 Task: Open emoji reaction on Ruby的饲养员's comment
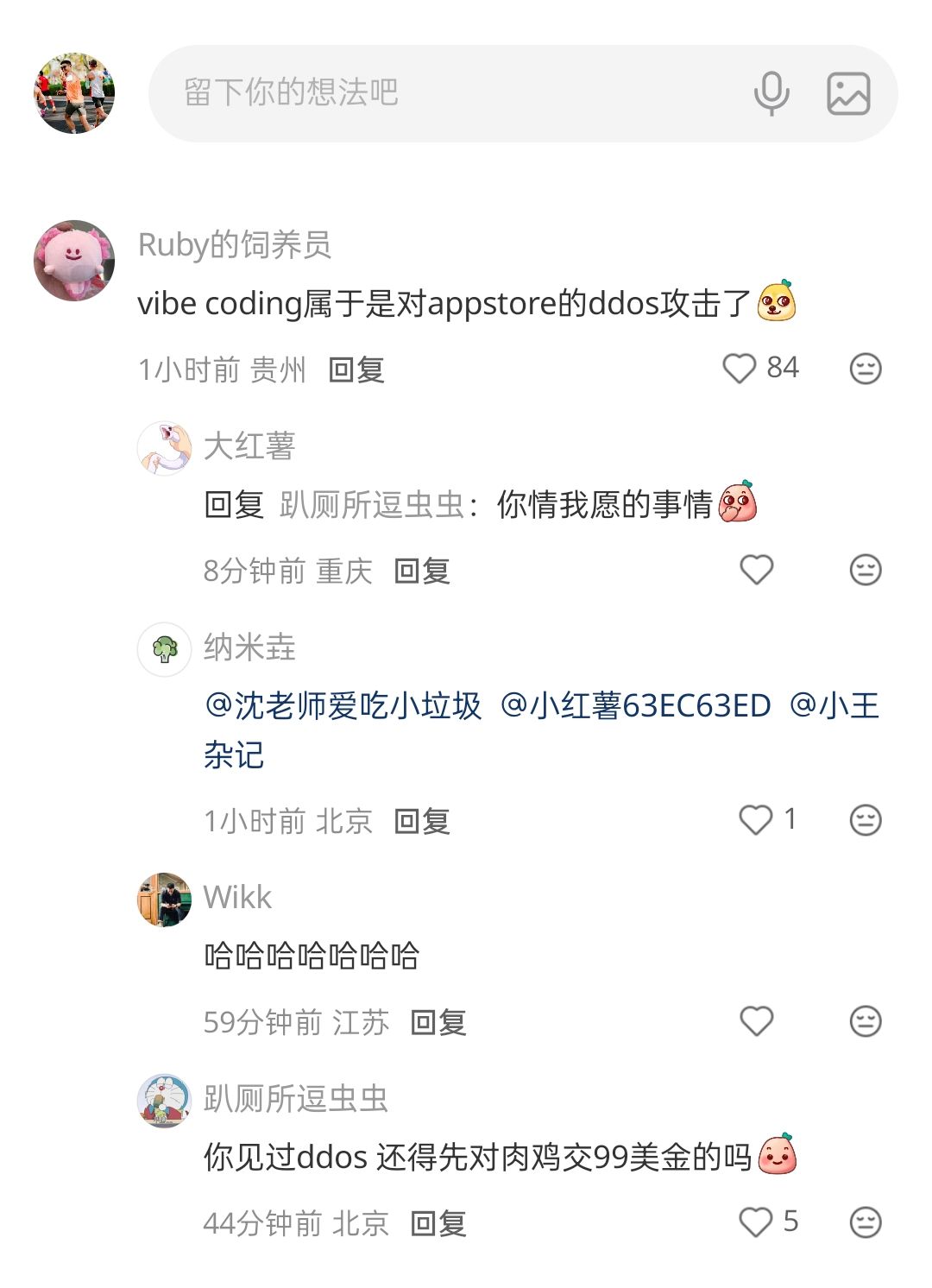coord(866,369)
